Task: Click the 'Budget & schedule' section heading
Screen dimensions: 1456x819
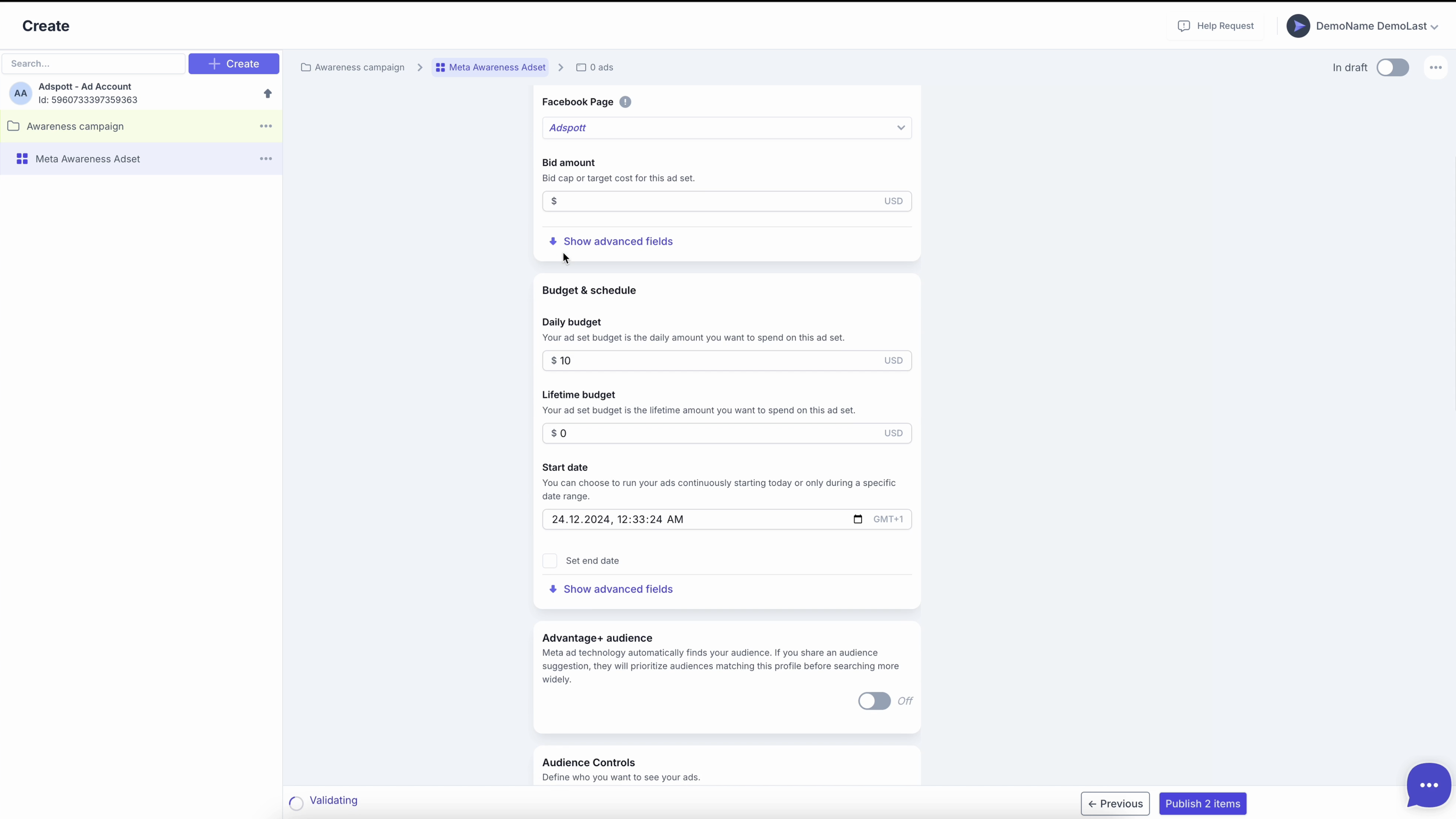Action: click(589, 291)
